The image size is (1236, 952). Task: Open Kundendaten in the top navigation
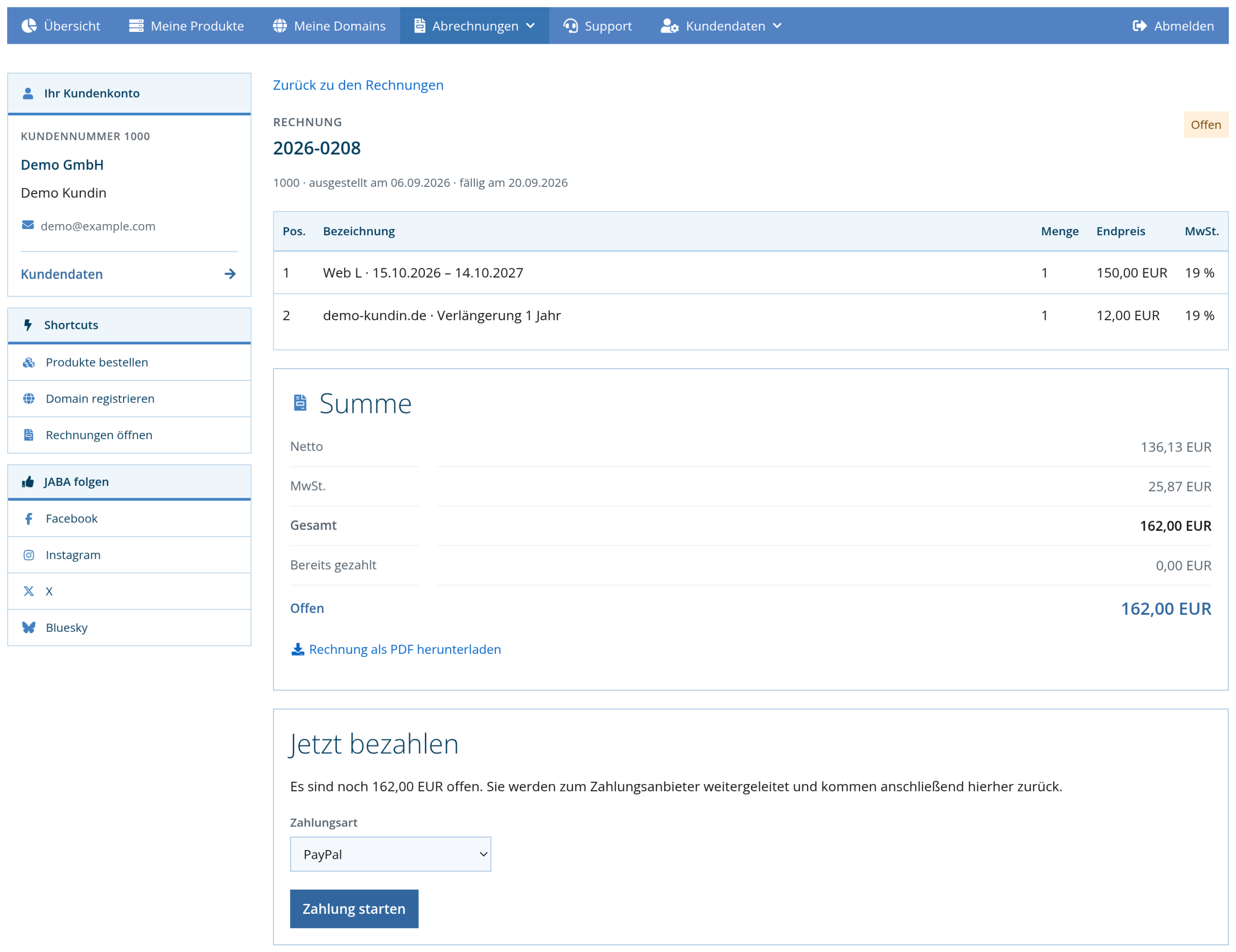point(722,25)
